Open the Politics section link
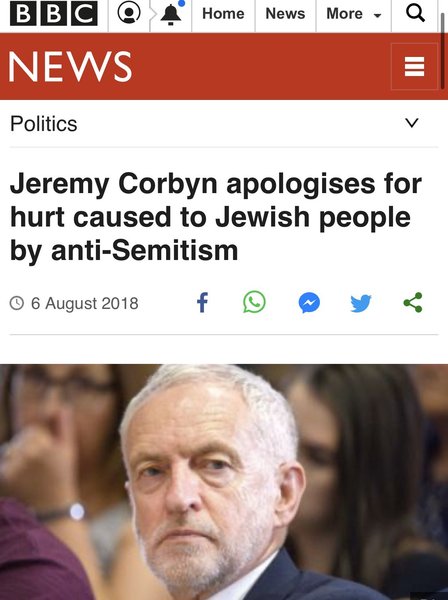 (x=44, y=124)
